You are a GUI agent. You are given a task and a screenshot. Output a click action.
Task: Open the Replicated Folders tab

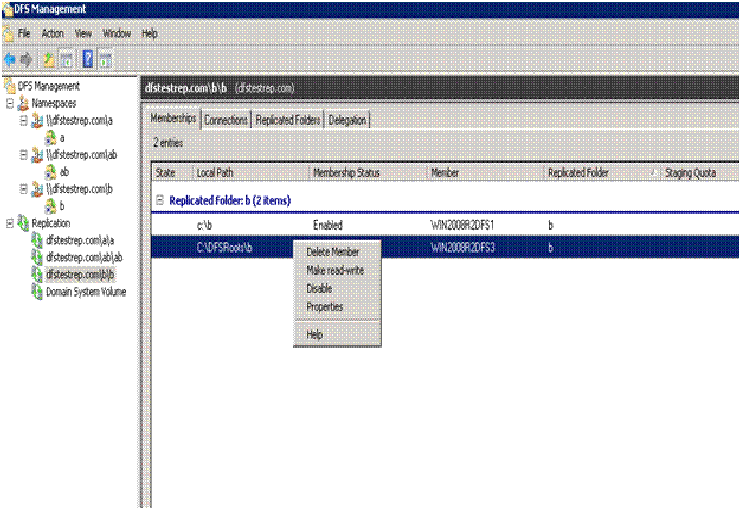pos(287,120)
